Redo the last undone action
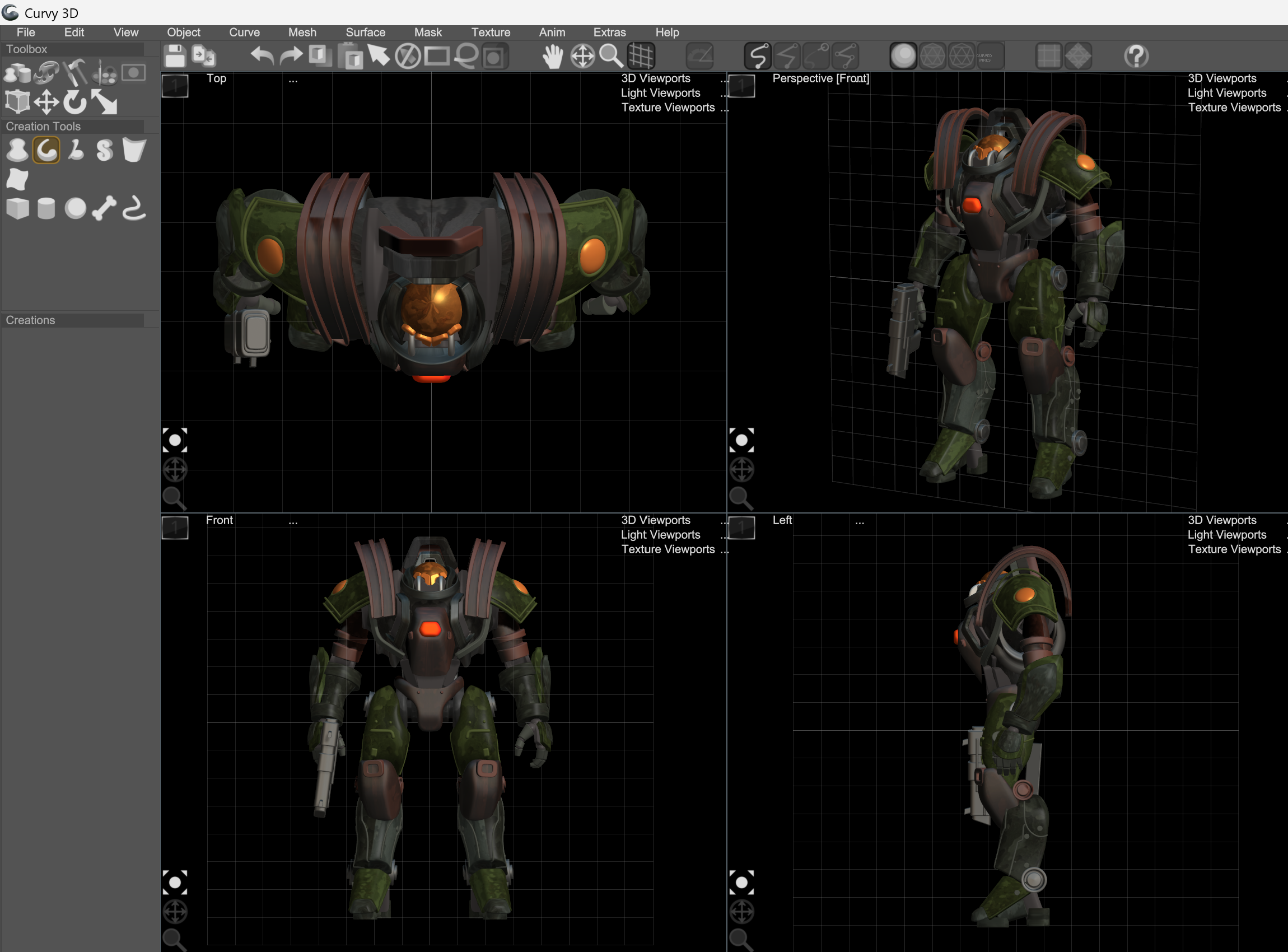 click(x=291, y=56)
